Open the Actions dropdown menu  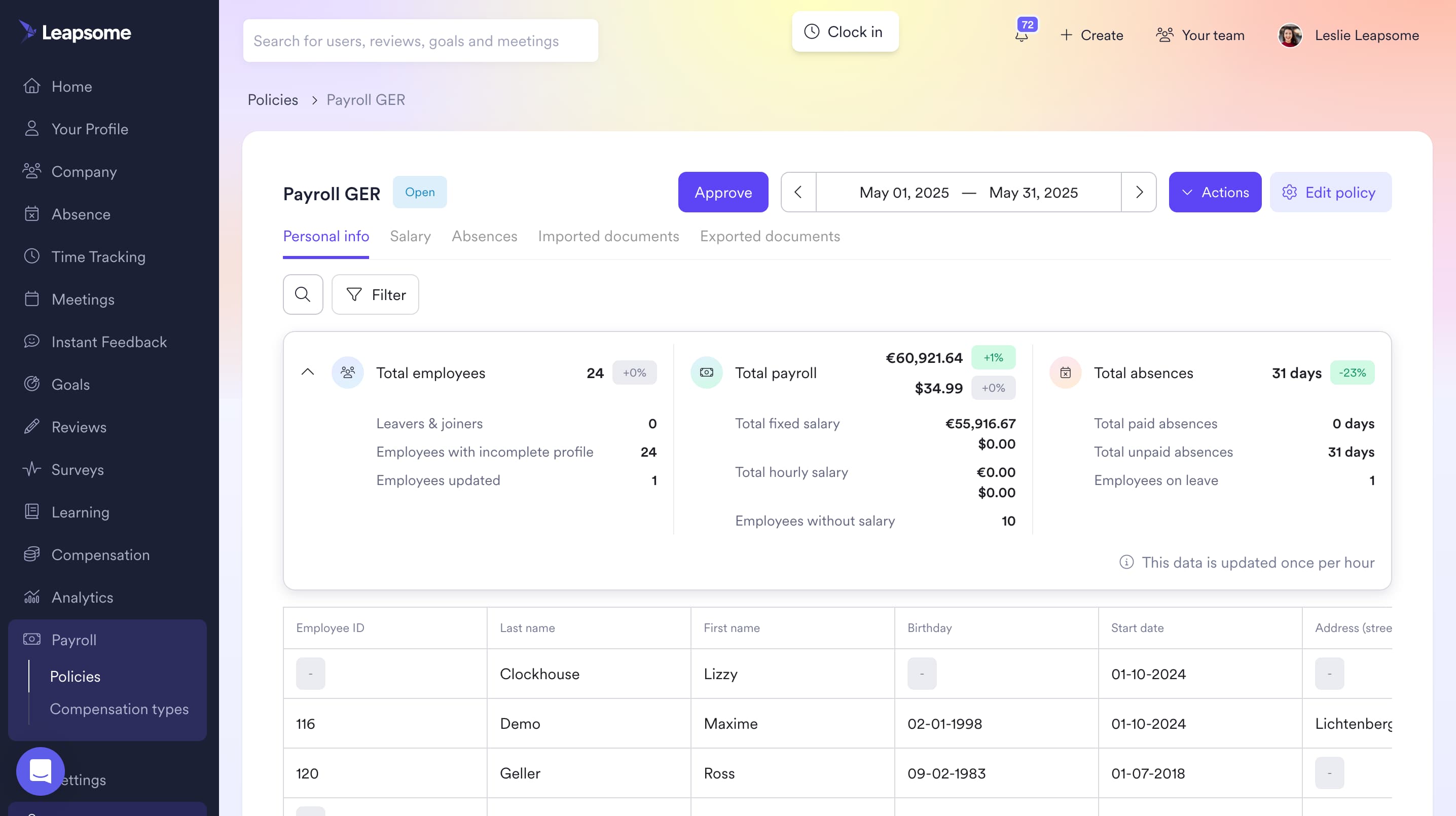coord(1215,192)
